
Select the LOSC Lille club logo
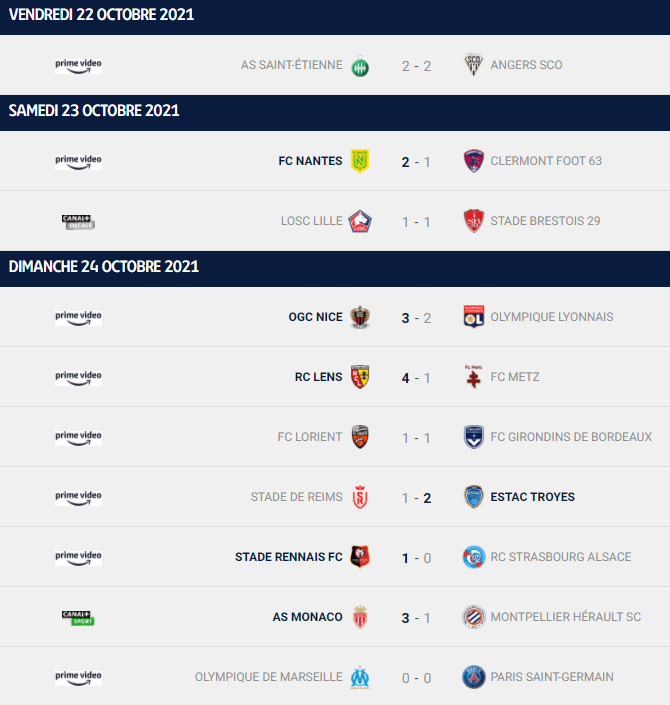[x=360, y=221]
